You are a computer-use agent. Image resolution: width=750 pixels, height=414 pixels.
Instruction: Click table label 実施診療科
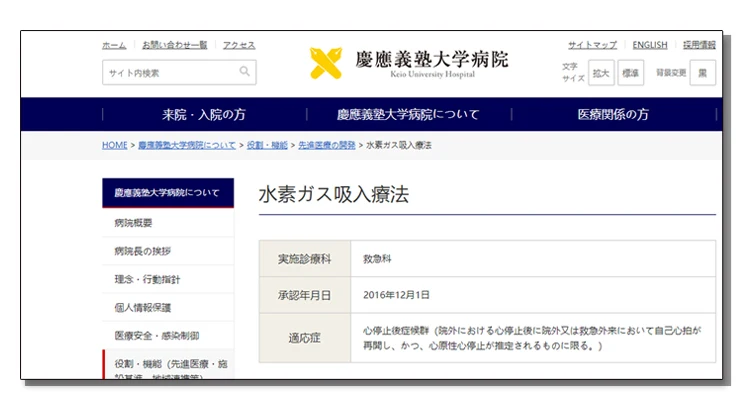[x=305, y=259]
